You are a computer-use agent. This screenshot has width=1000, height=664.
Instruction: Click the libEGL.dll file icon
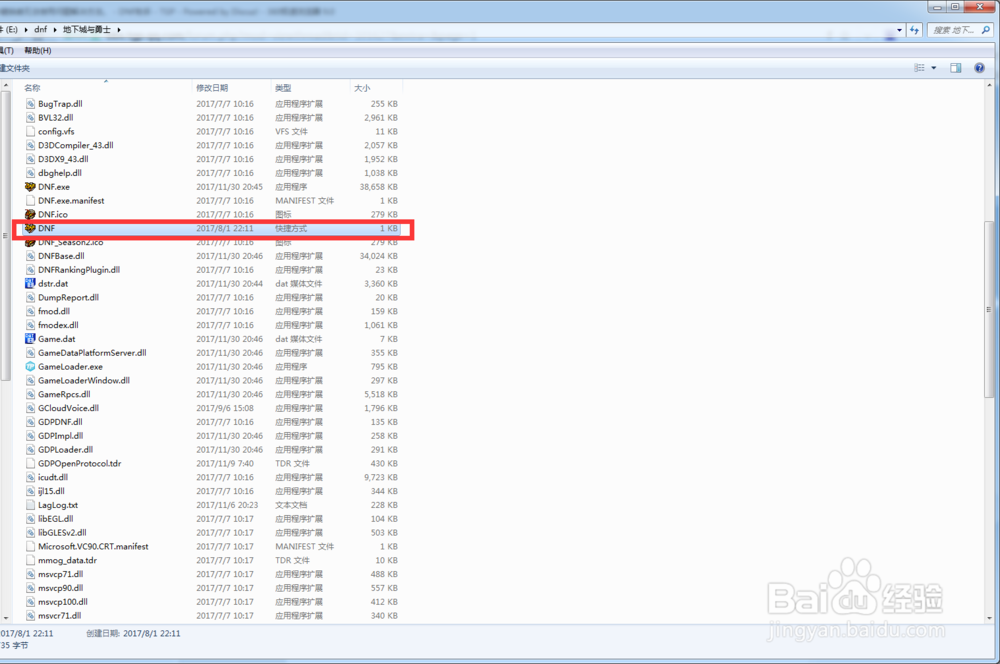click(x=30, y=519)
